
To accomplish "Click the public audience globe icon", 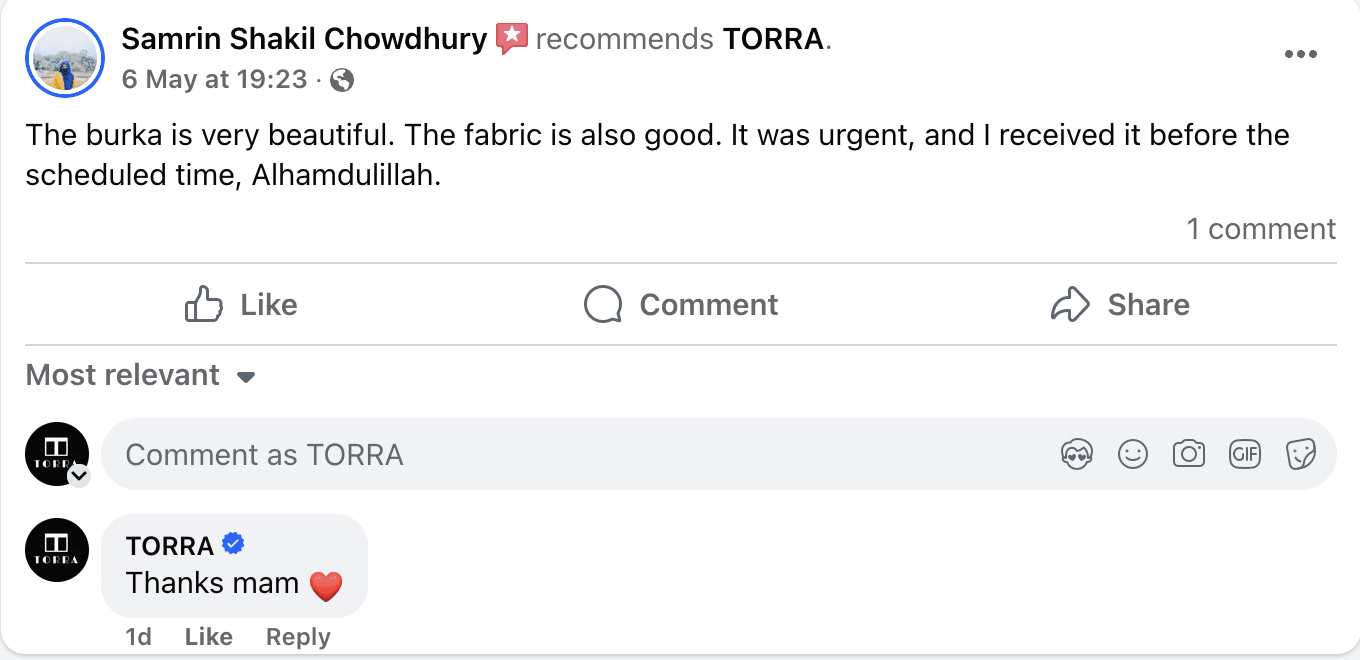I will tap(341, 78).
